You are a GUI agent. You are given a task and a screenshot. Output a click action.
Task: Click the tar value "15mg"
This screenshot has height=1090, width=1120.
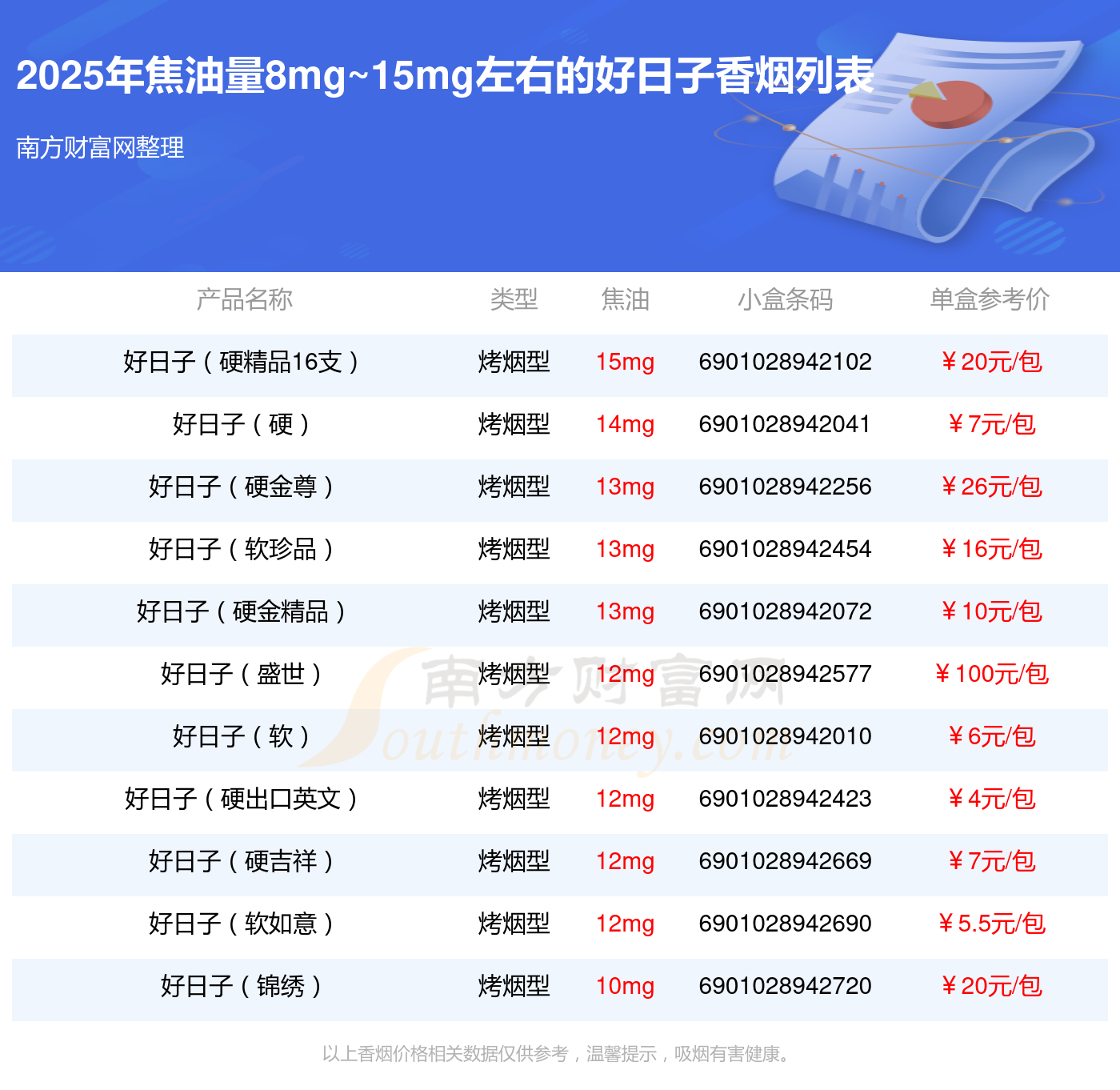click(625, 363)
